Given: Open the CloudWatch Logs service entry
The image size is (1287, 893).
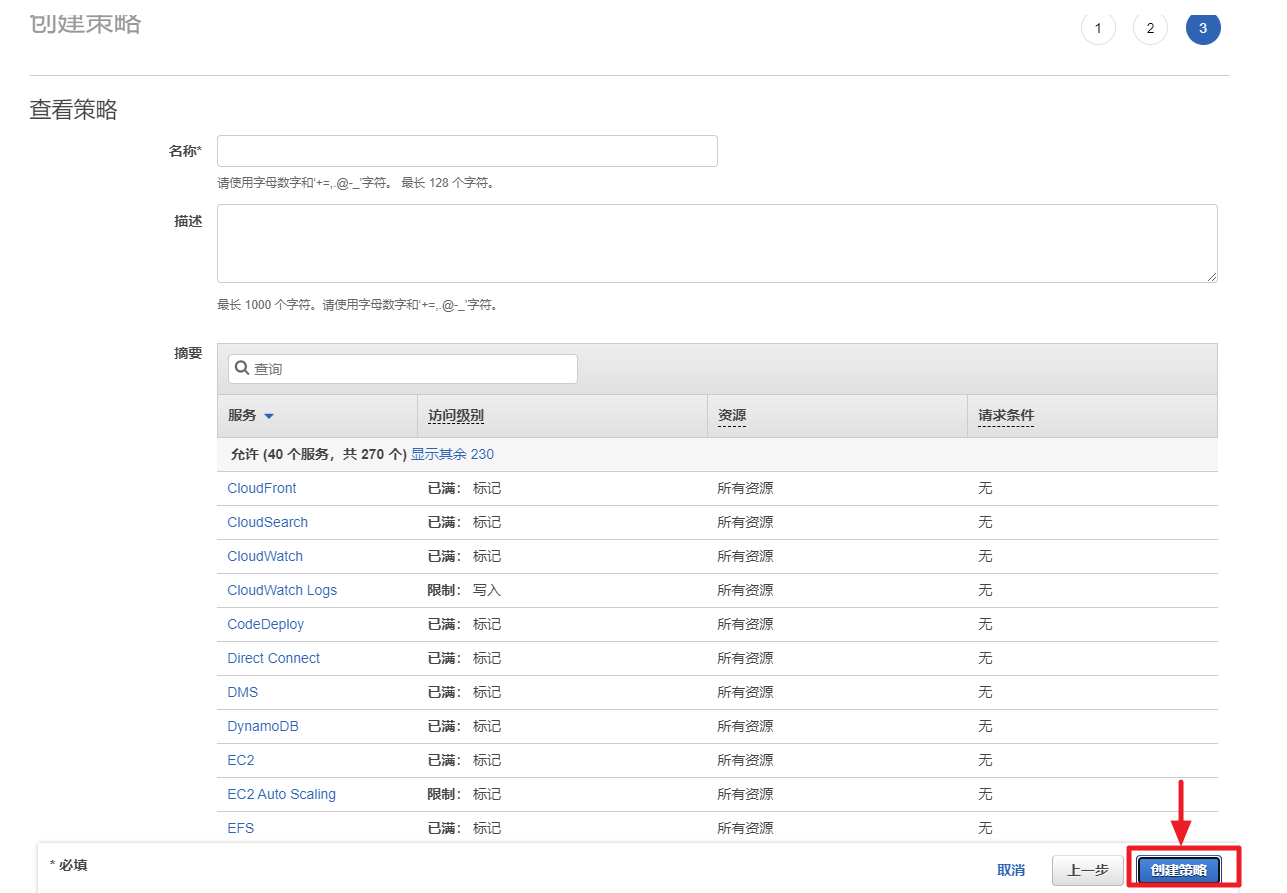Looking at the screenshot, I should (282, 590).
